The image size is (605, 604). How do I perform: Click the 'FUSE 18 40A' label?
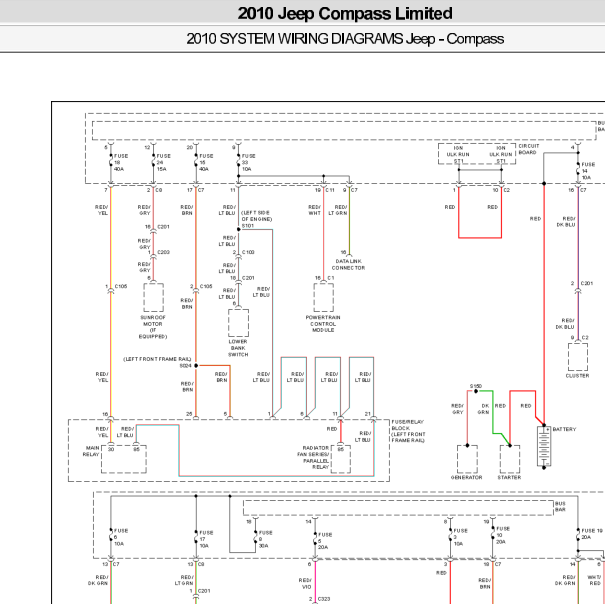121,162
